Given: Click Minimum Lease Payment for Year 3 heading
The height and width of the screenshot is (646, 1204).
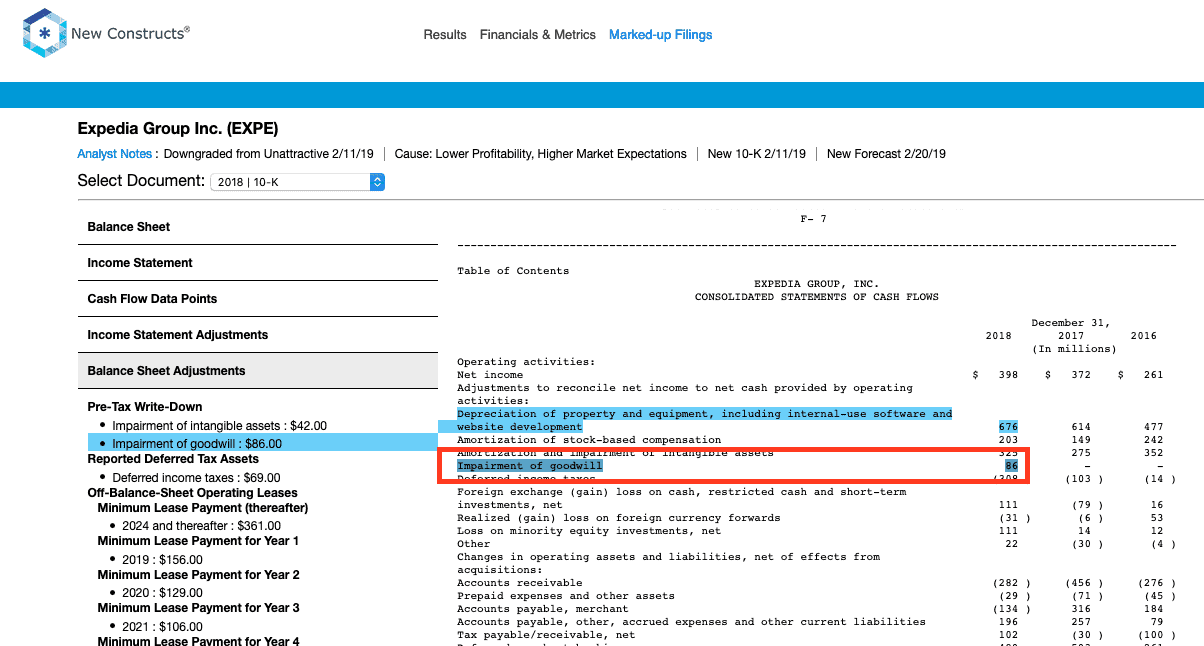Looking at the screenshot, I should 199,608.
